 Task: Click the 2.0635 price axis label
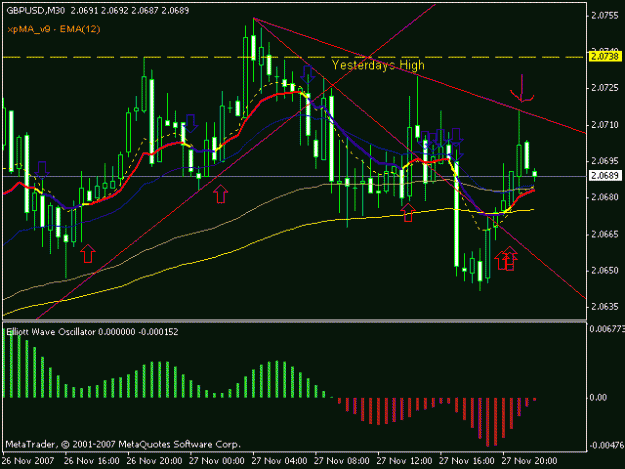(605, 307)
